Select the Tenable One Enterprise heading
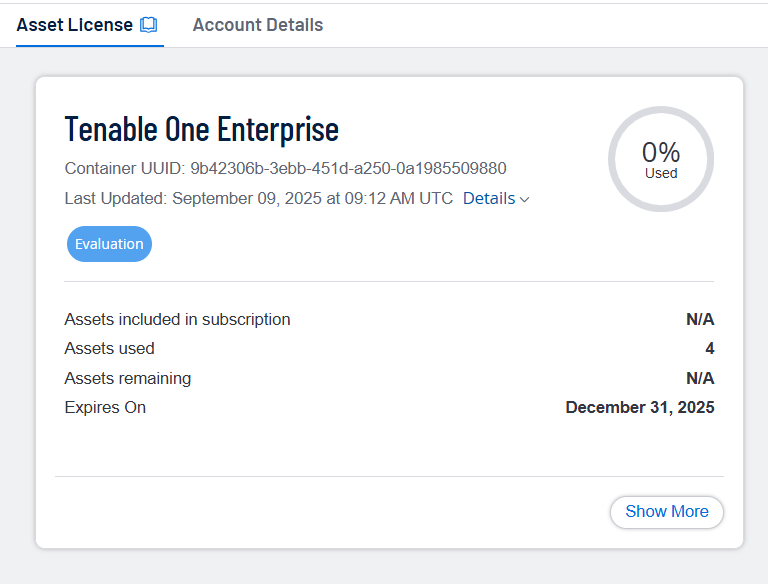The height and width of the screenshot is (584, 768). coord(201,129)
